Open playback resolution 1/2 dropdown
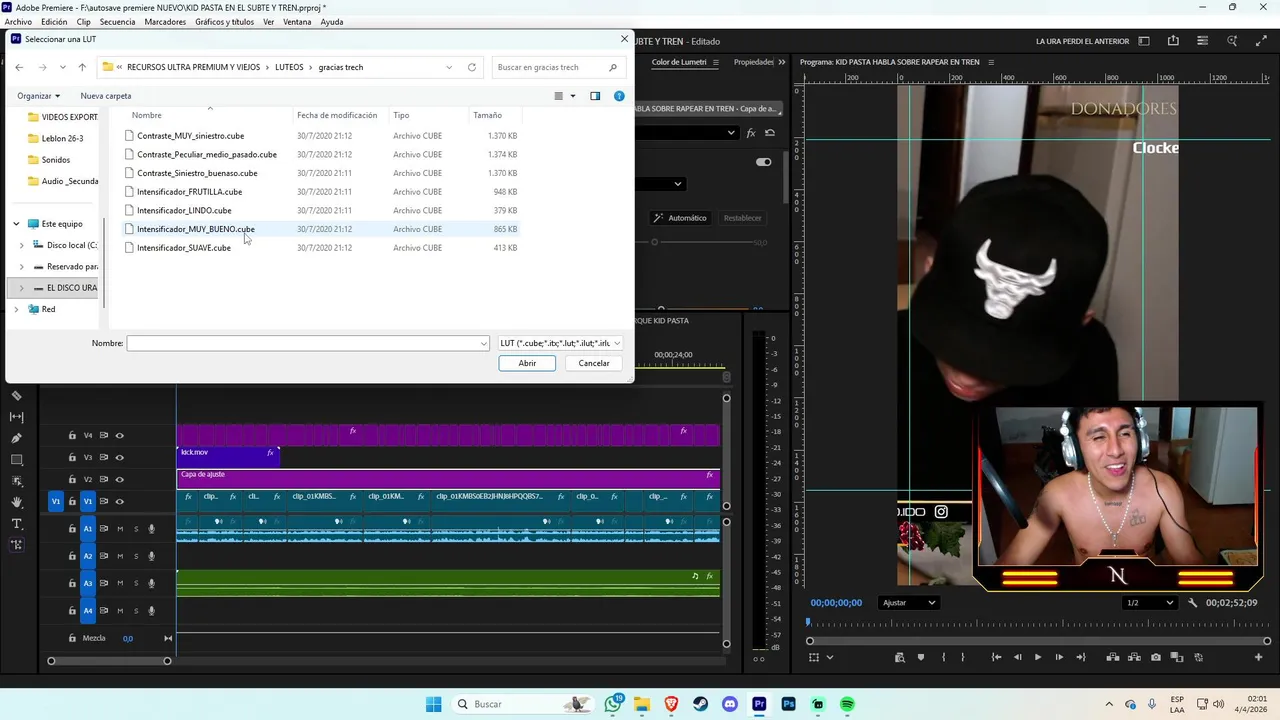Image resolution: width=1280 pixels, height=720 pixels. [x=1150, y=603]
